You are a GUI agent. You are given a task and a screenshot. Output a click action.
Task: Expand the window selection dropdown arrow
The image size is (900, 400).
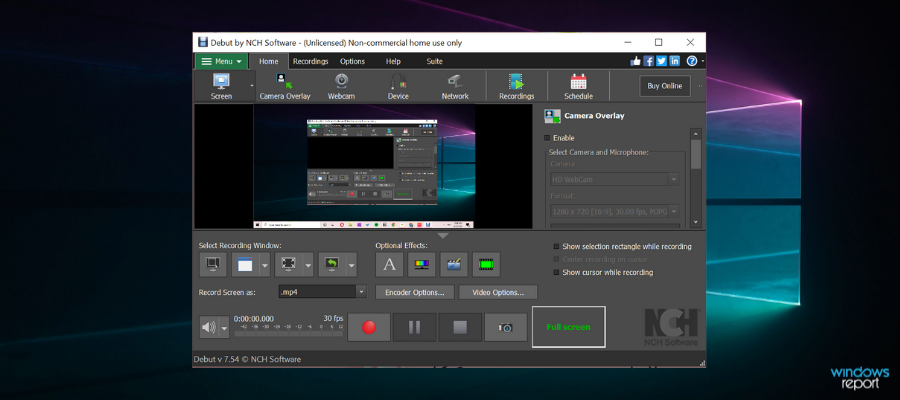[265, 265]
